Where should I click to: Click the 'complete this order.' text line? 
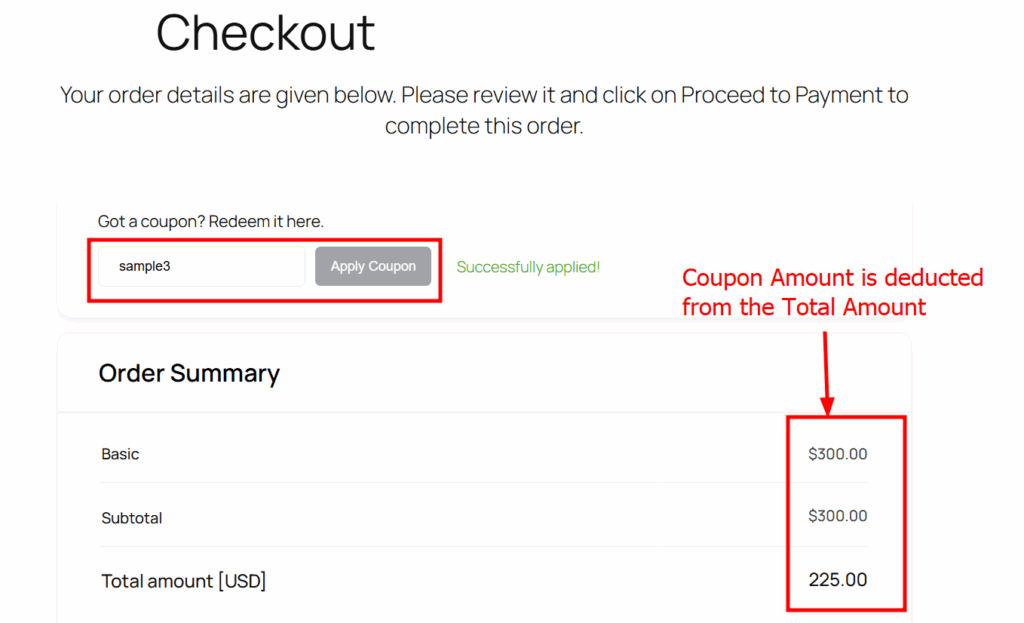point(483,127)
